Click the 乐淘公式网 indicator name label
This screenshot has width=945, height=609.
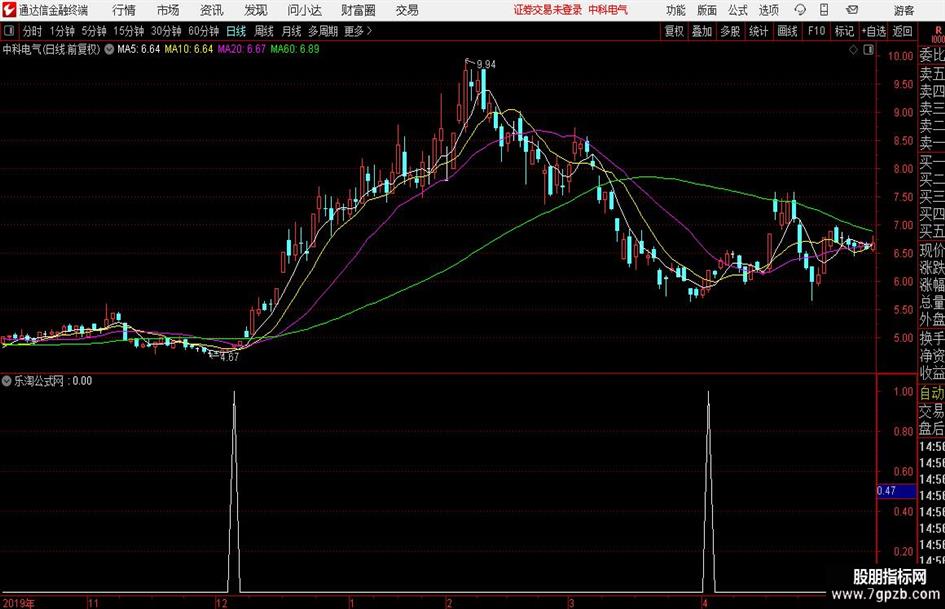[x=39, y=381]
